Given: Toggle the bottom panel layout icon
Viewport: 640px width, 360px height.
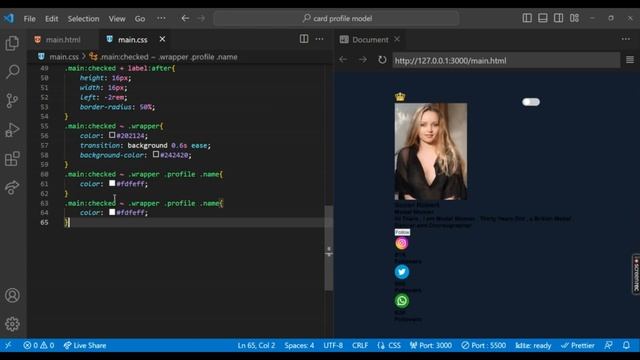Looking at the screenshot, I should click(x=542, y=18).
